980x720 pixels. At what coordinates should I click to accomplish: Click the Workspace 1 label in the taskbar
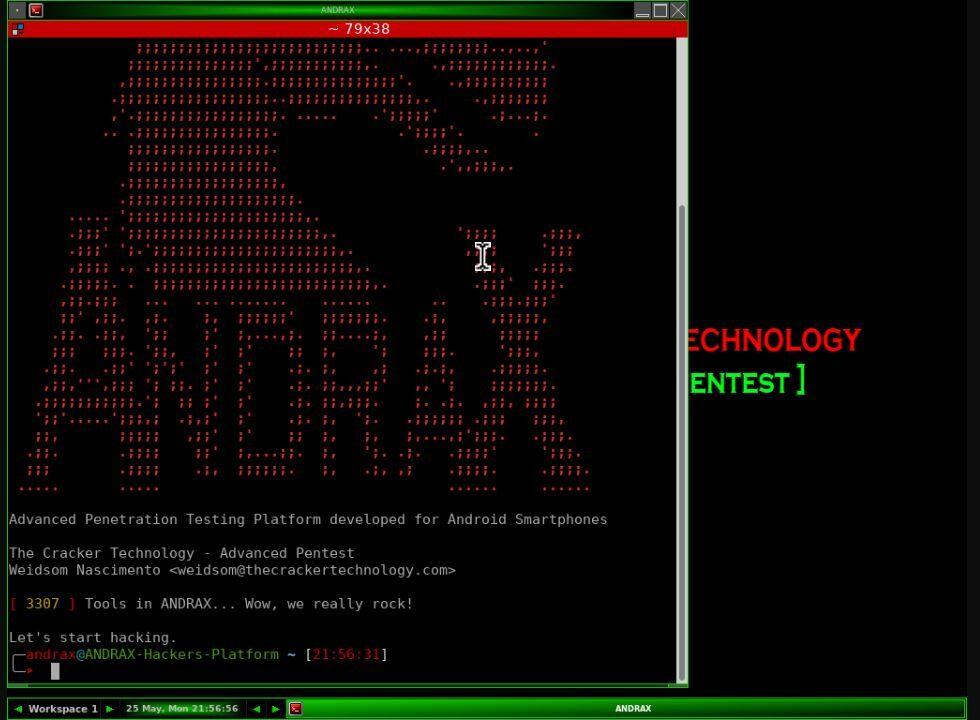[x=63, y=708]
